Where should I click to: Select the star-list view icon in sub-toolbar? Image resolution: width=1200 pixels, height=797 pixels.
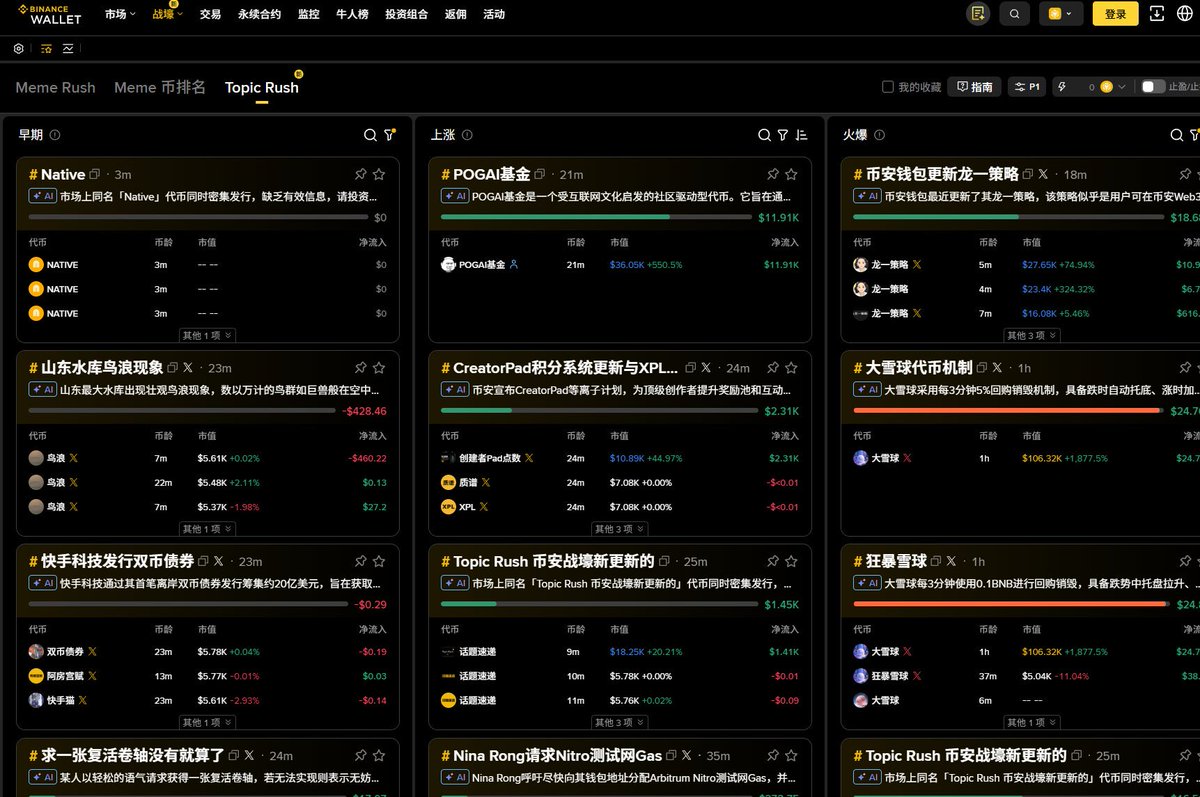(x=46, y=48)
